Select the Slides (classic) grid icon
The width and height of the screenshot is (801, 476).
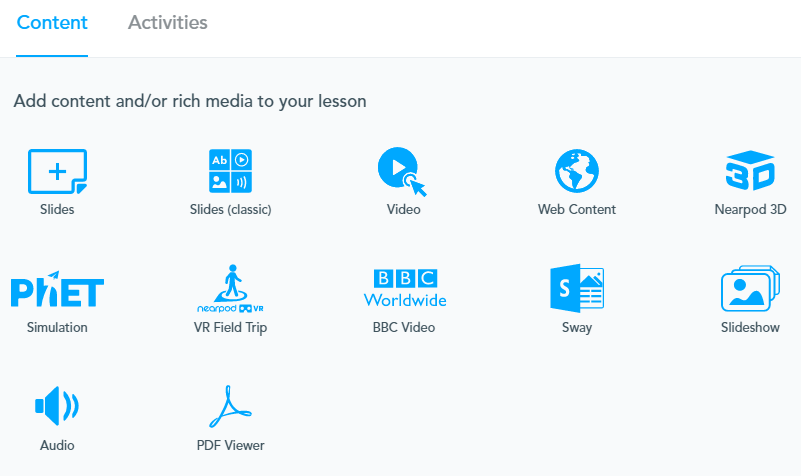[x=230, y=171]
